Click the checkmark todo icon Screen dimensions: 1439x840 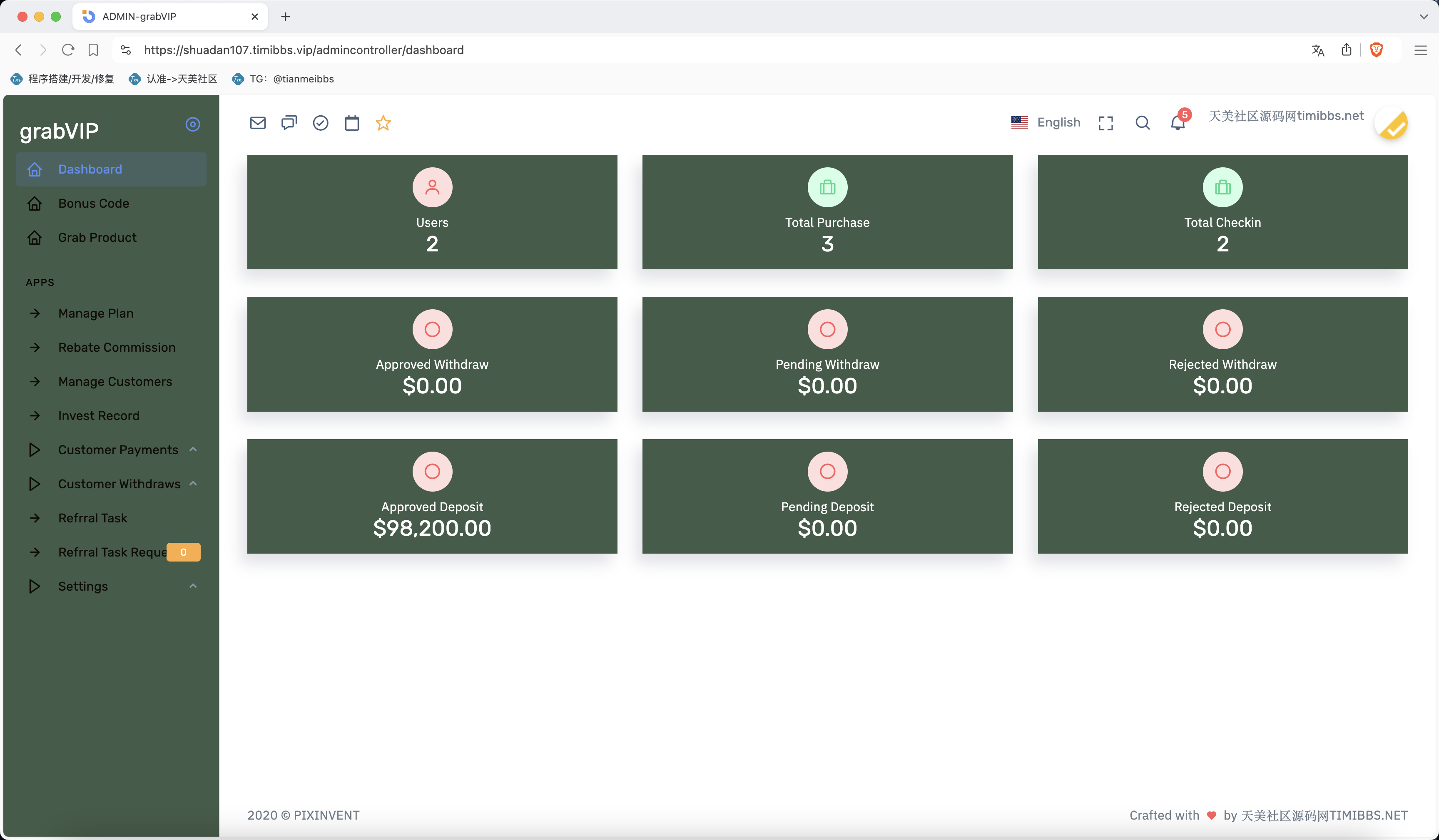321,123
